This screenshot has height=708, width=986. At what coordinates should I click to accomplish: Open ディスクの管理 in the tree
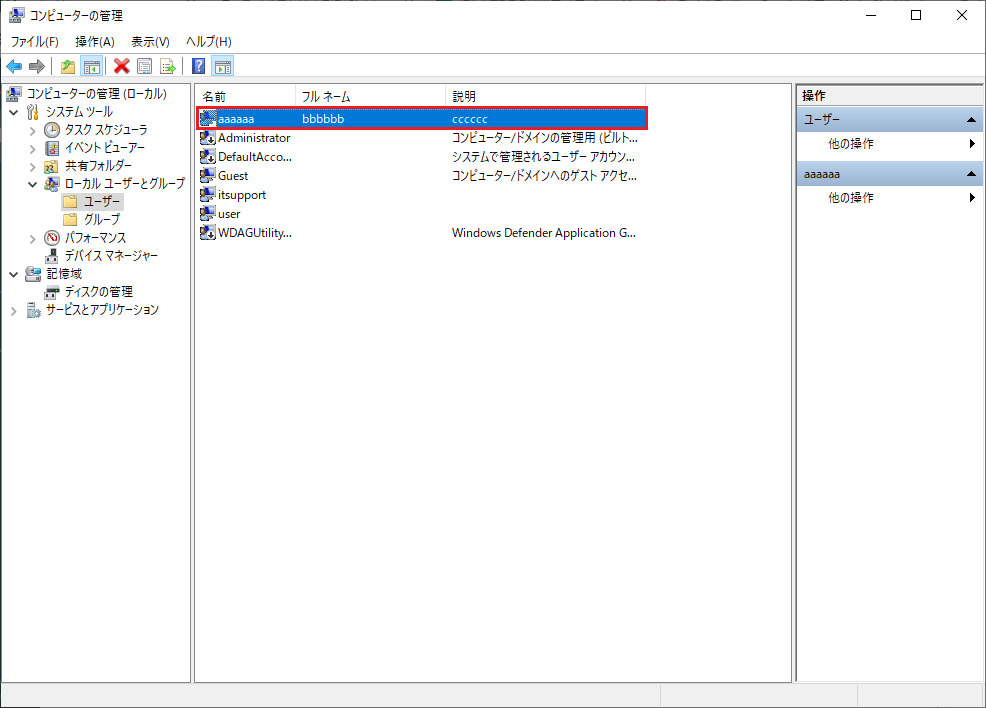tap(98, 292)
